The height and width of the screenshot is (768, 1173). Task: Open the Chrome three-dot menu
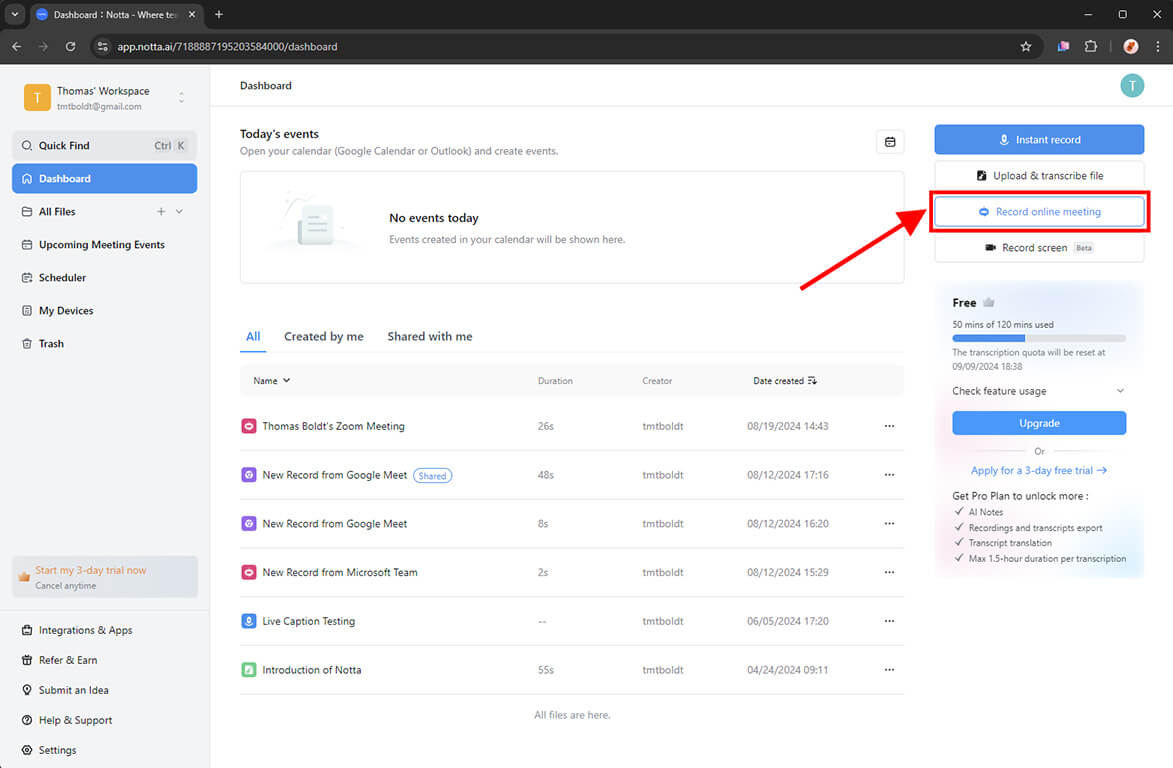(1157, 46)
